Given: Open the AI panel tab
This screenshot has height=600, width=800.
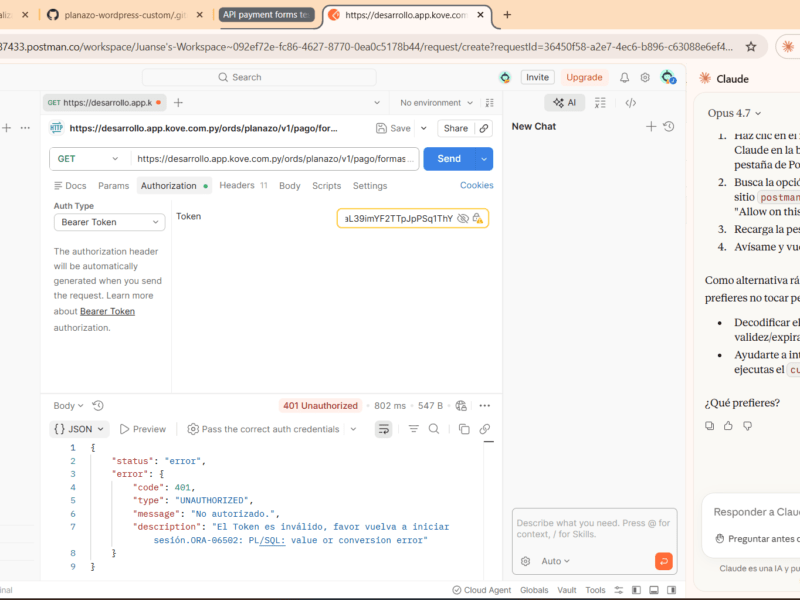Looking at the screenshot, I should (564, 103).
